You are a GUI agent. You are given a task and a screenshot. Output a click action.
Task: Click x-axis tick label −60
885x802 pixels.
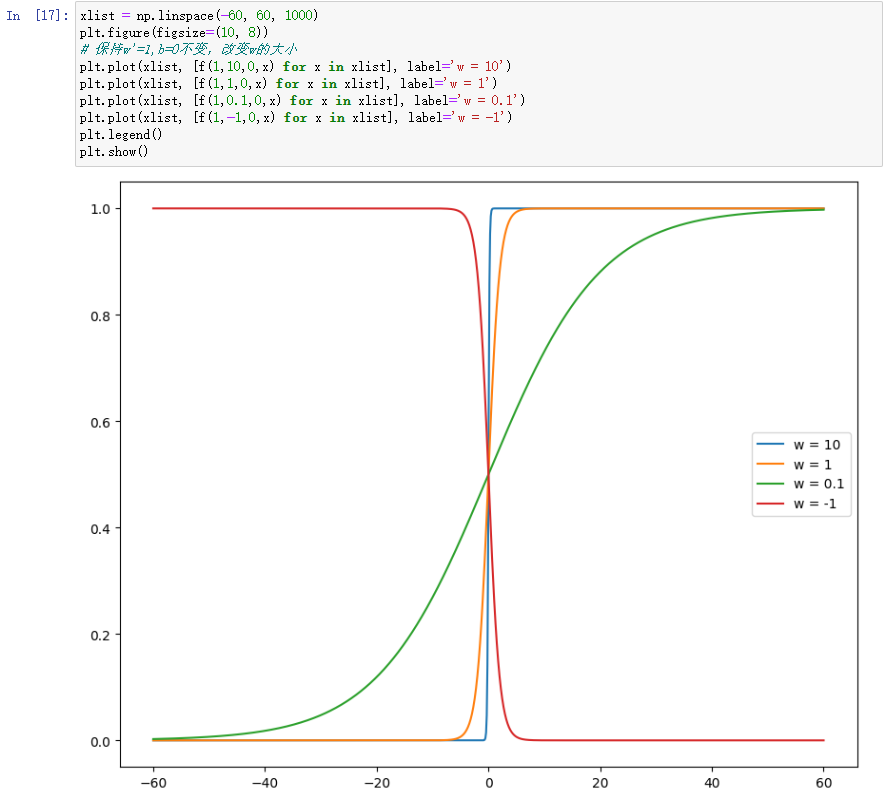153,783
